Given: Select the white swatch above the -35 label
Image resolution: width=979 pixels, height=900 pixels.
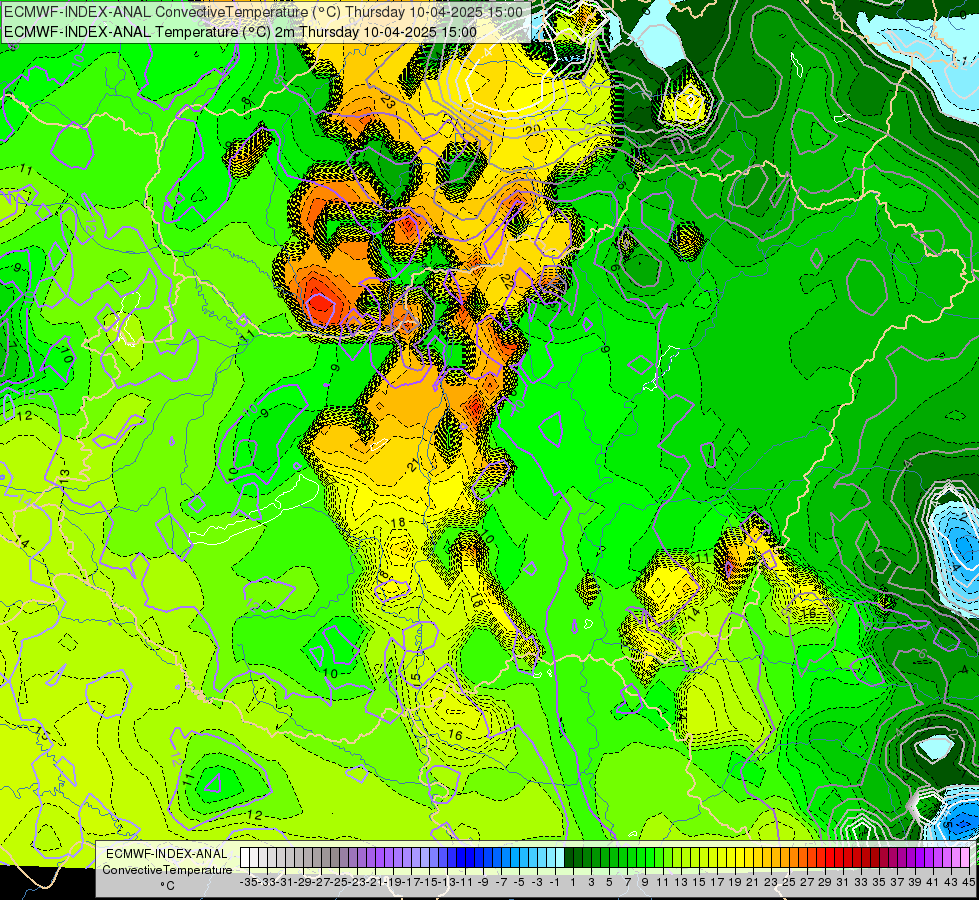Looking at the screenshot, I should [x=245, y=857].
